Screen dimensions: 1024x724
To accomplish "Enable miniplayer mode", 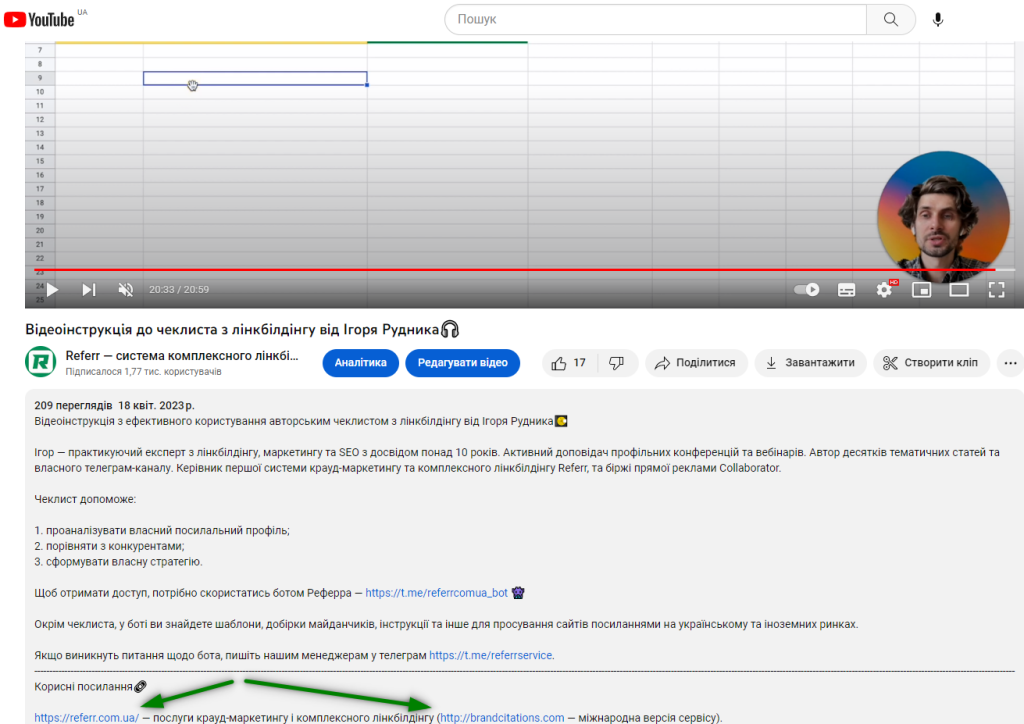I will pos(922,289).
